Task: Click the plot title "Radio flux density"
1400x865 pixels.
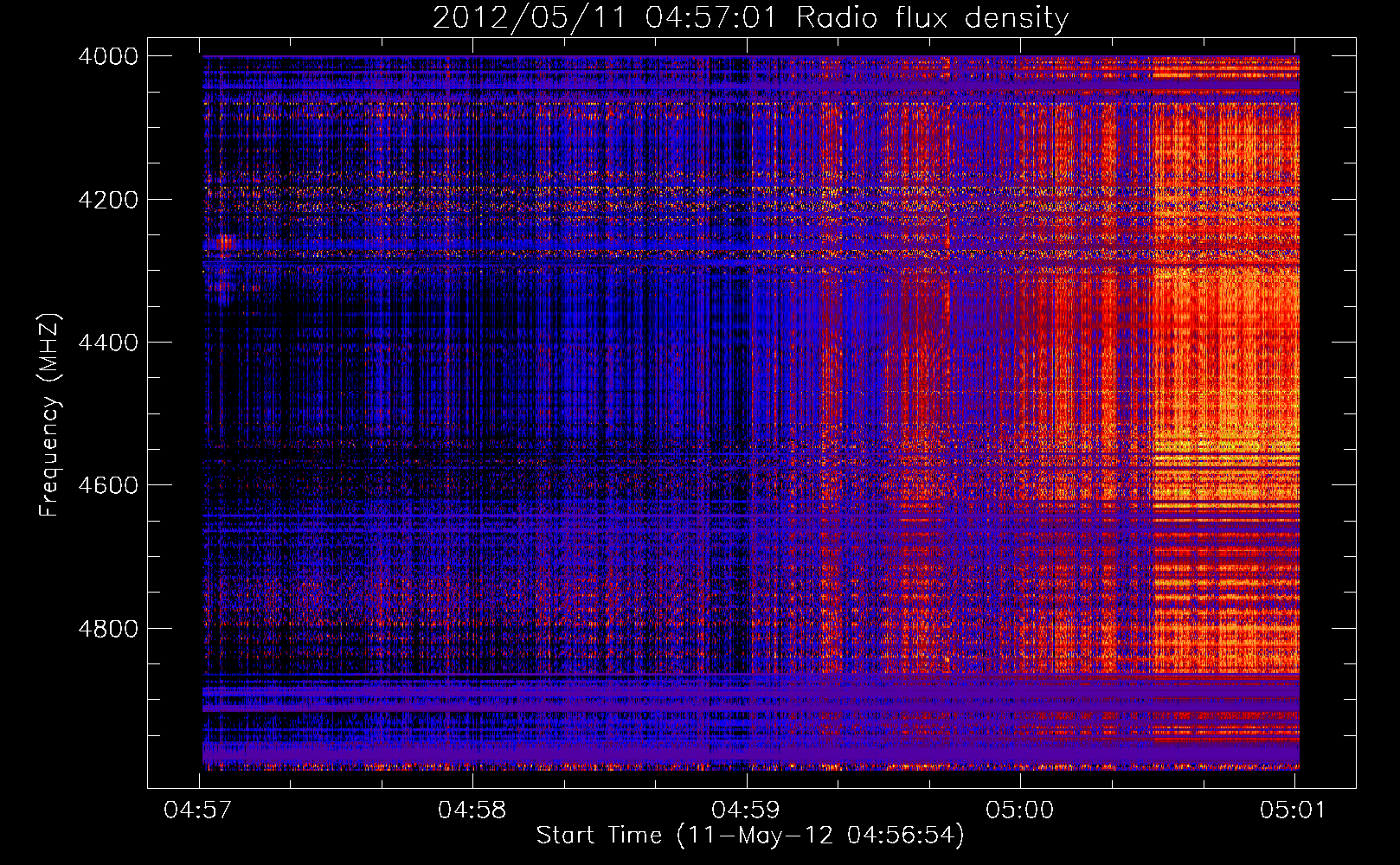Action: (933, 18)
